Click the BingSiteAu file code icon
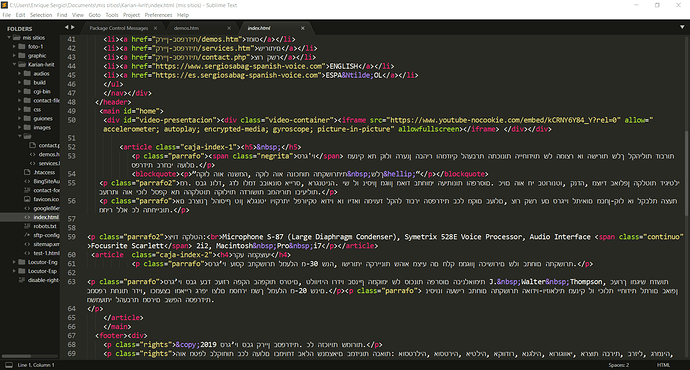The image size is (690, 370). (27, 181)
